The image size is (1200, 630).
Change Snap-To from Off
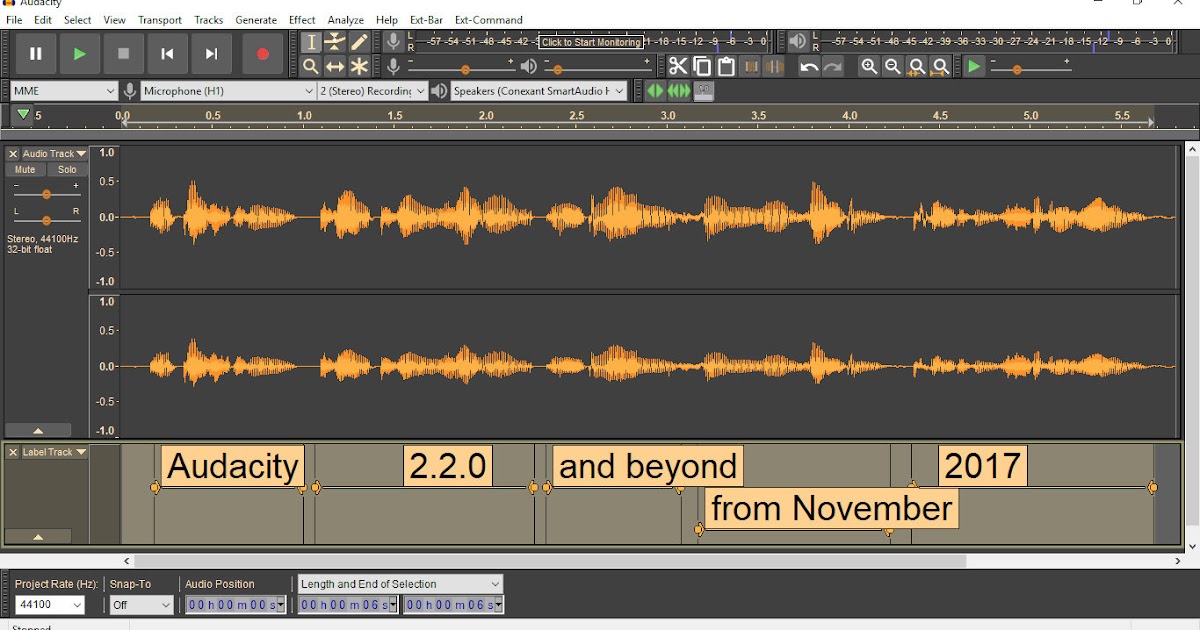(x=140, y=604)
